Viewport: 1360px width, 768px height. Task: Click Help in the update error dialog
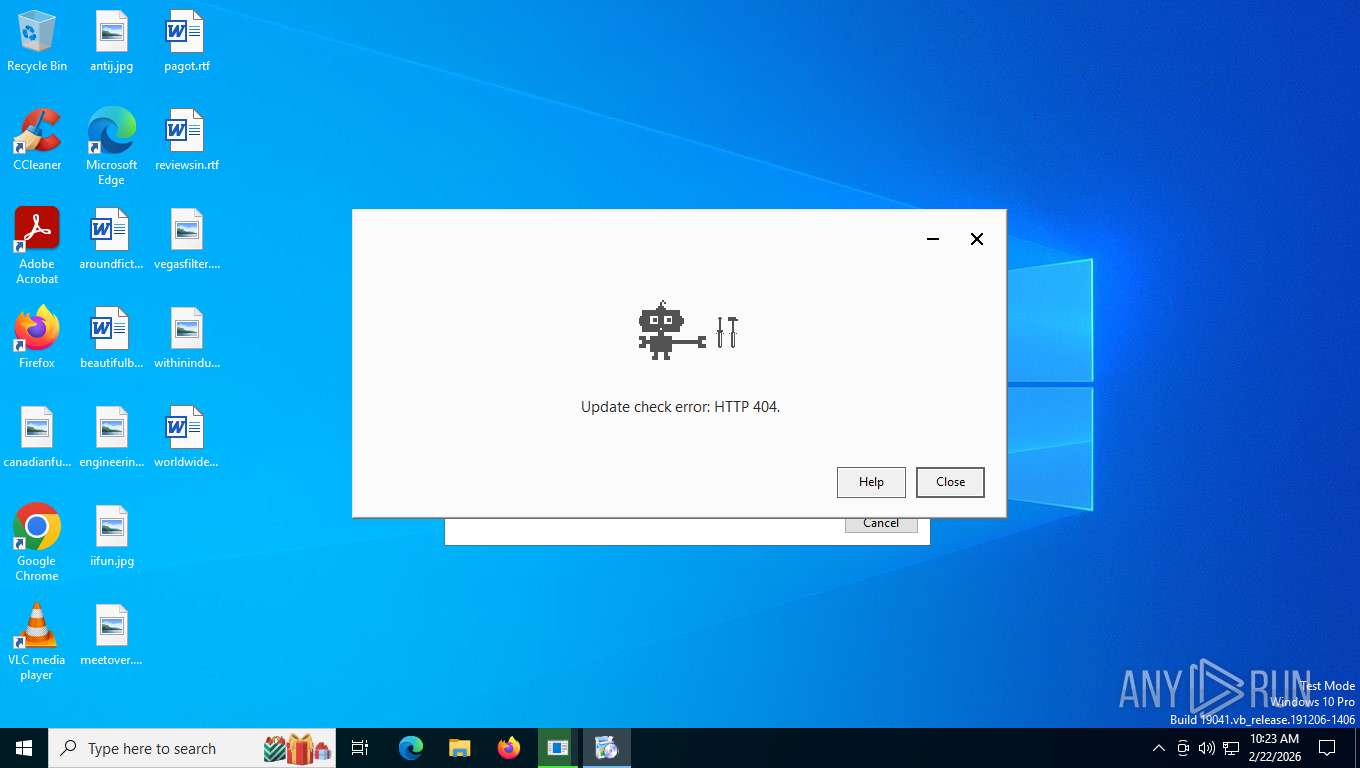(871, 482)
